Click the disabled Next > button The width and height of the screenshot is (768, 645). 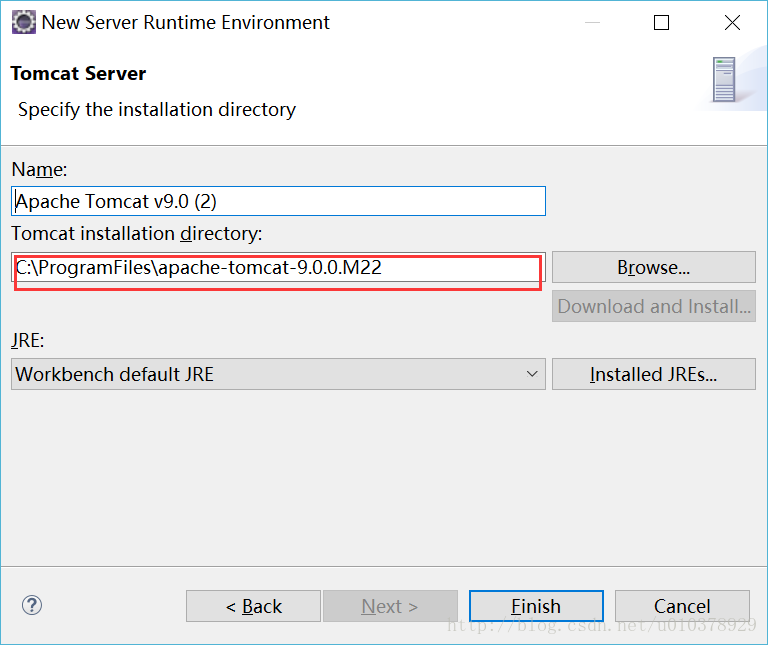coord(390,606)
